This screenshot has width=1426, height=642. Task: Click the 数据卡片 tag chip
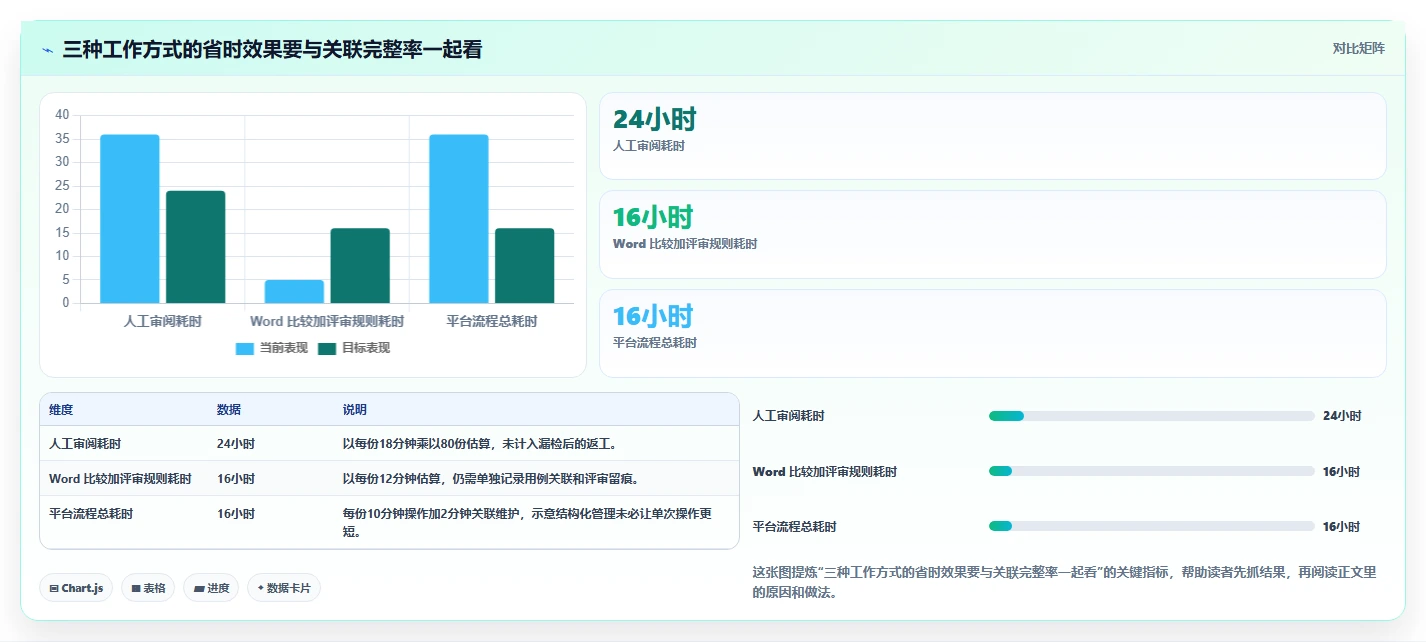pos(284,588)
